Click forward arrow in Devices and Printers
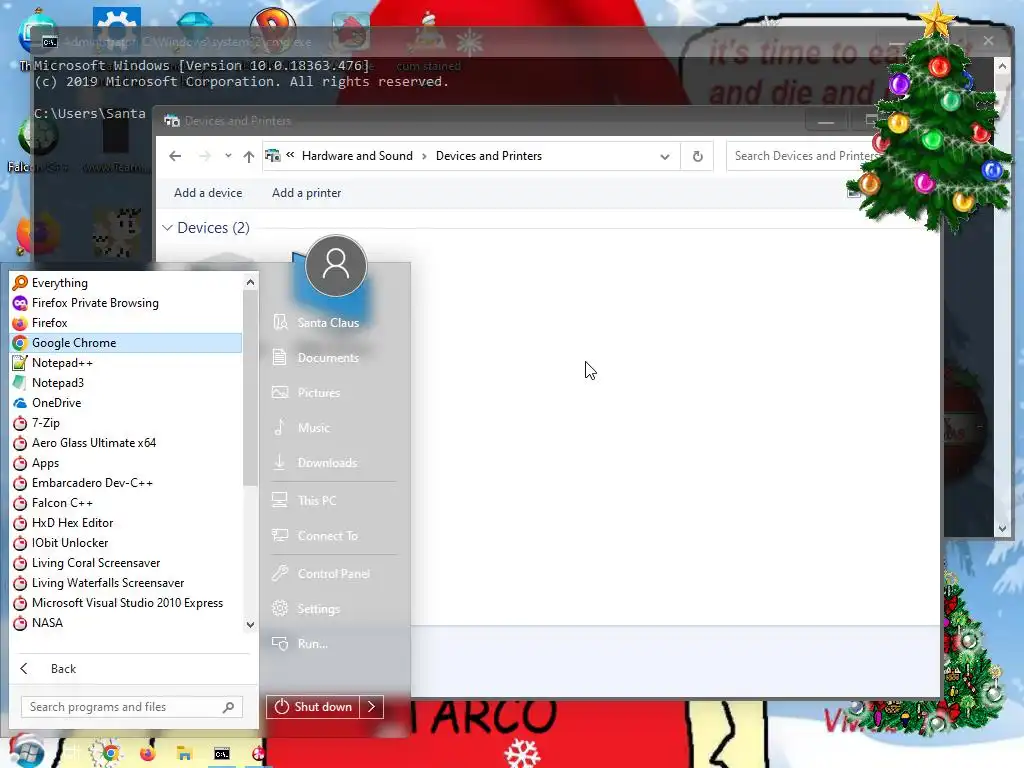 click(x=205, y=156)
